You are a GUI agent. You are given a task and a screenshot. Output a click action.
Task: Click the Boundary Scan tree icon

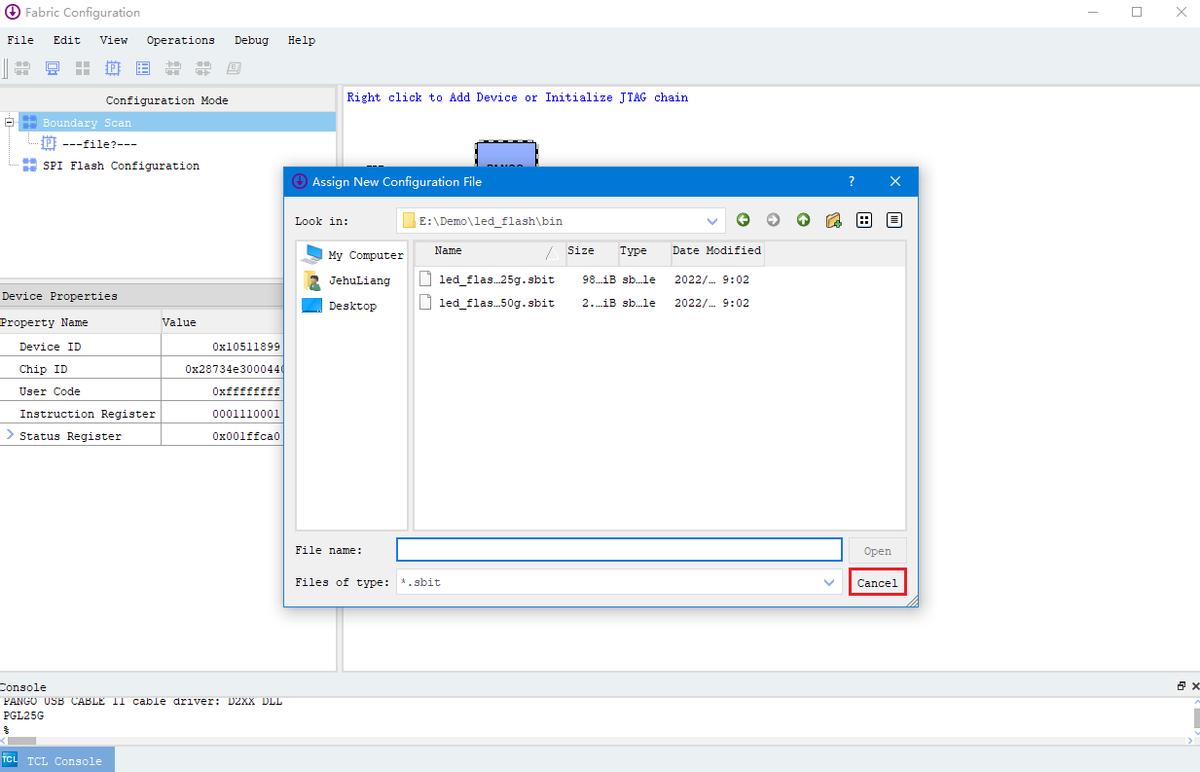coord(29,122)
